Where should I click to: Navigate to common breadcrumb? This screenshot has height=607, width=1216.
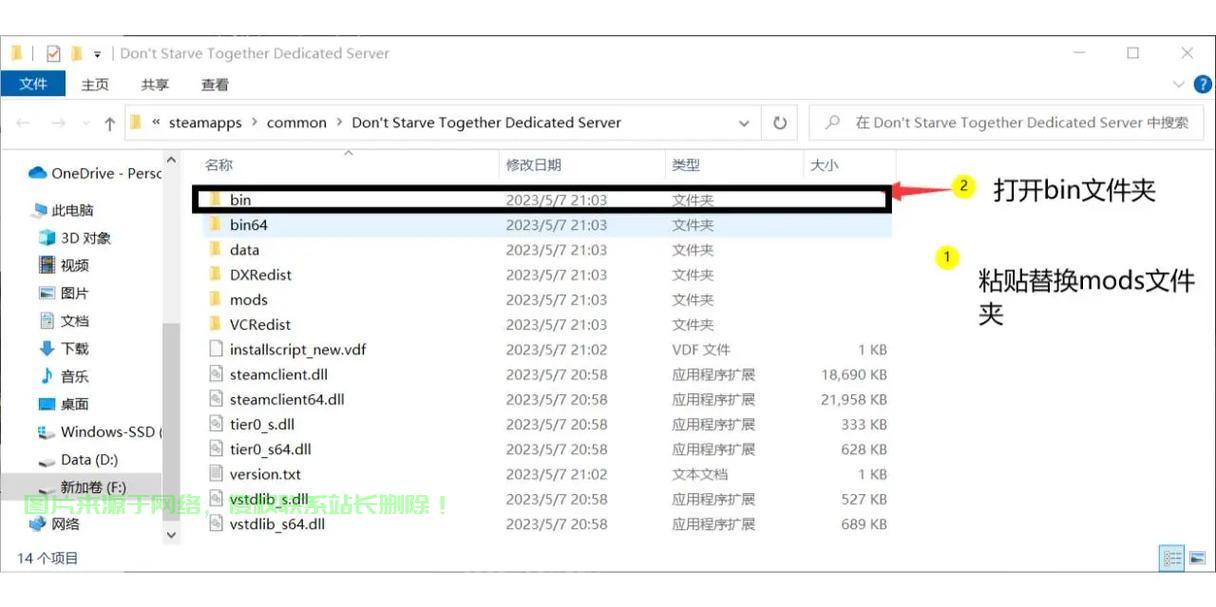(296, 123)
